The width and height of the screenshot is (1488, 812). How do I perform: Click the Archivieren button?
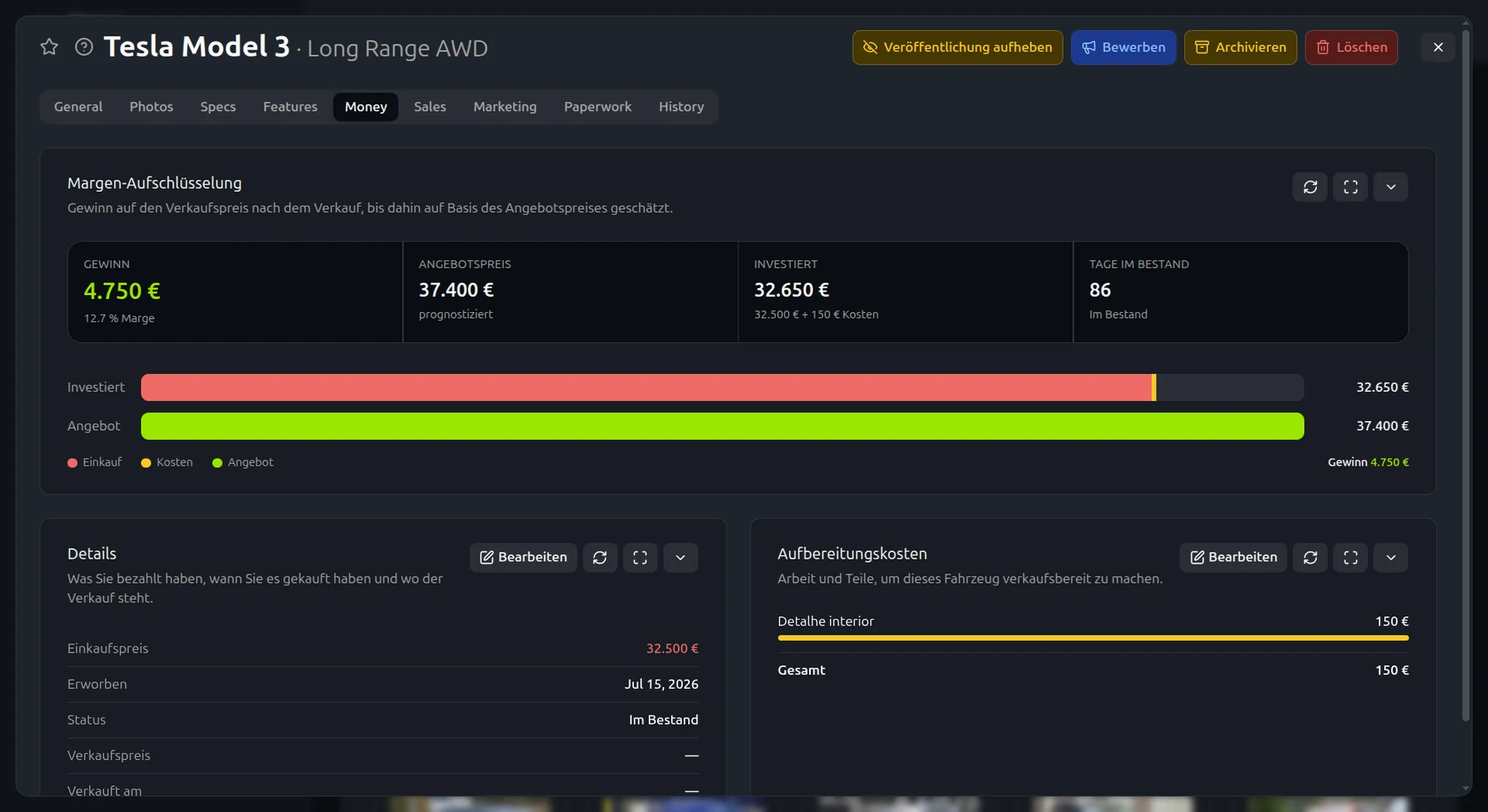coord(1240,47)
